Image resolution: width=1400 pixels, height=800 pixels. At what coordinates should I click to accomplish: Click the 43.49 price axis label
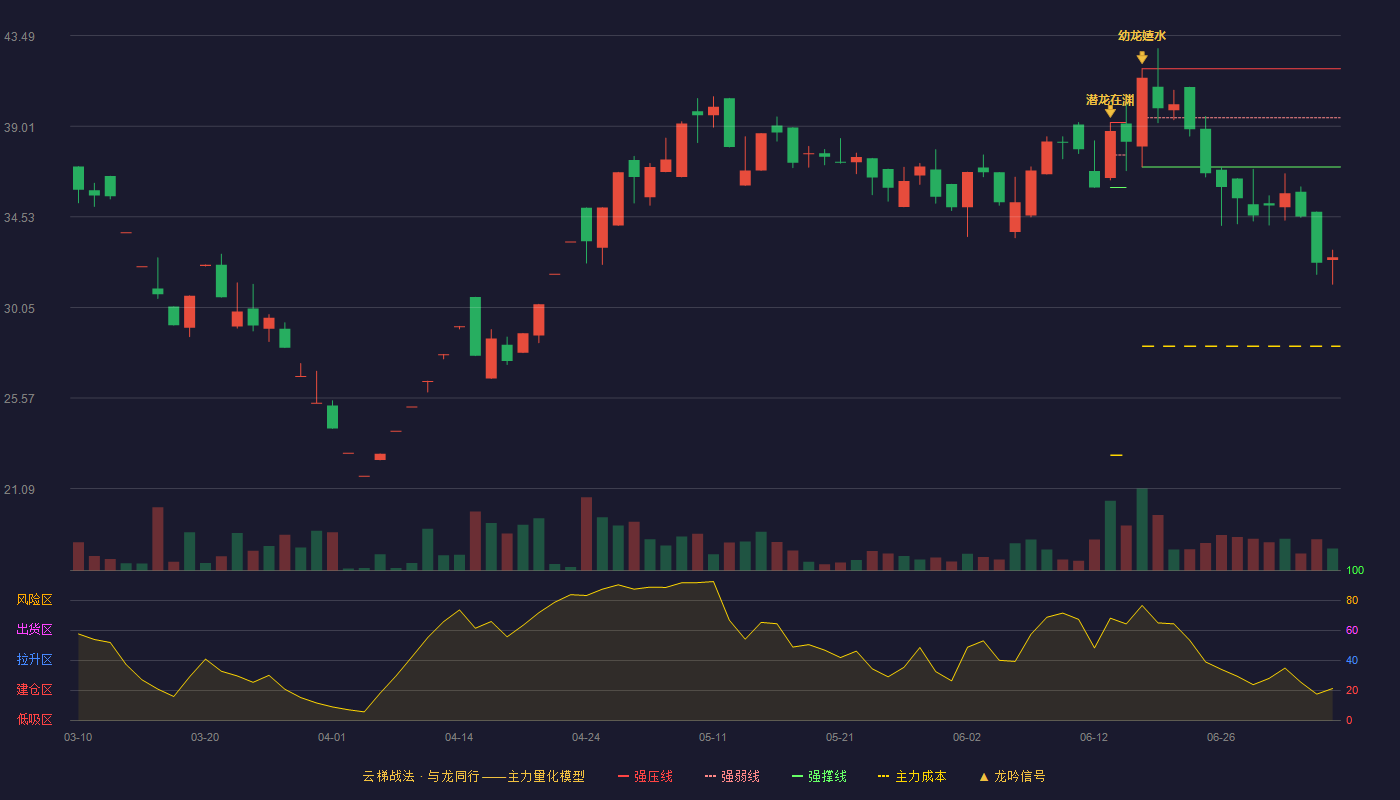coord(19,37)
